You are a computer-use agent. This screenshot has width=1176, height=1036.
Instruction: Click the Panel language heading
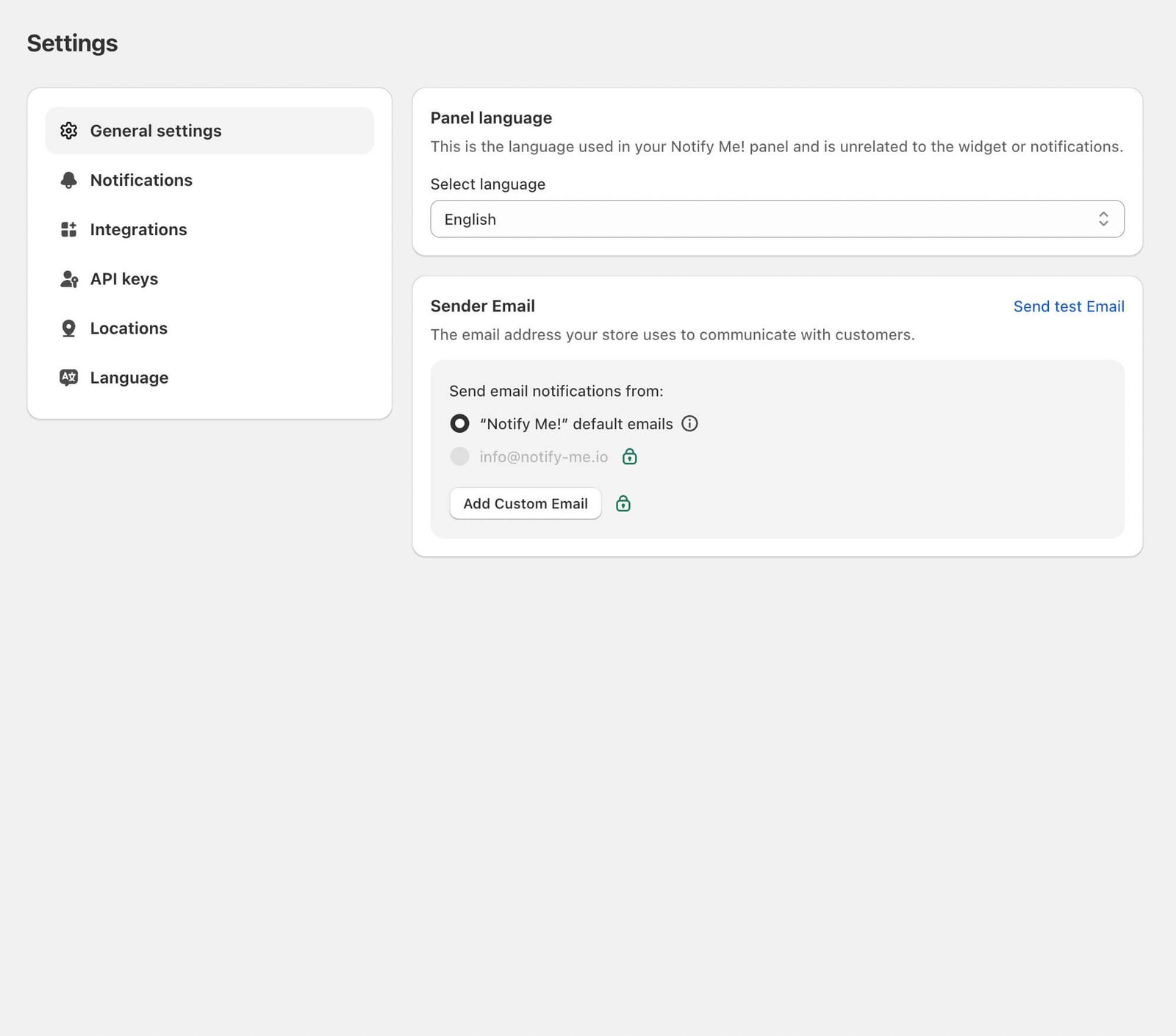tap(491, 118)
